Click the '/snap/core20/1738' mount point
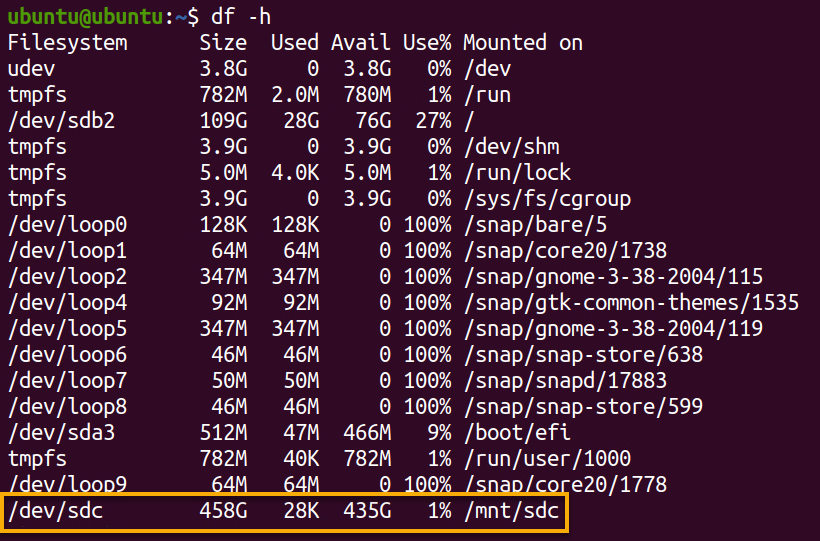The image size is (820, 541). pos(565,251)
